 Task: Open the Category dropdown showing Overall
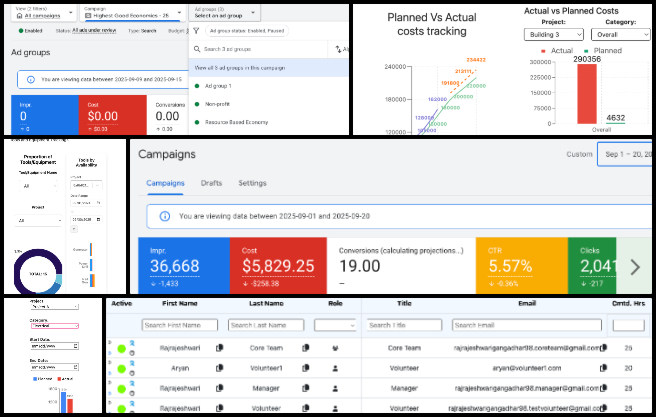(628, 34)
